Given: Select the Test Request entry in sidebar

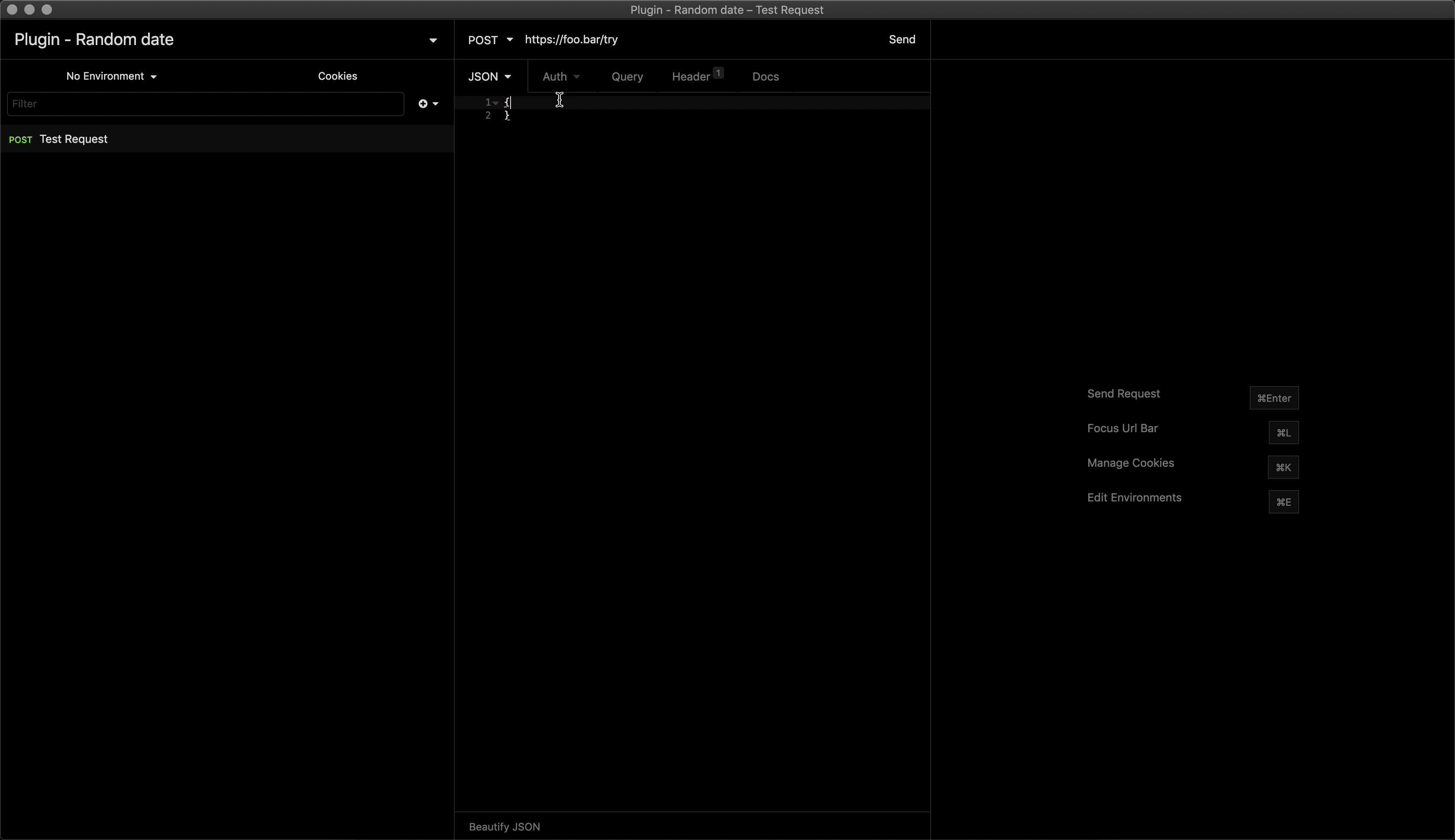Looking at the screenshot, I should pos(73,139).
